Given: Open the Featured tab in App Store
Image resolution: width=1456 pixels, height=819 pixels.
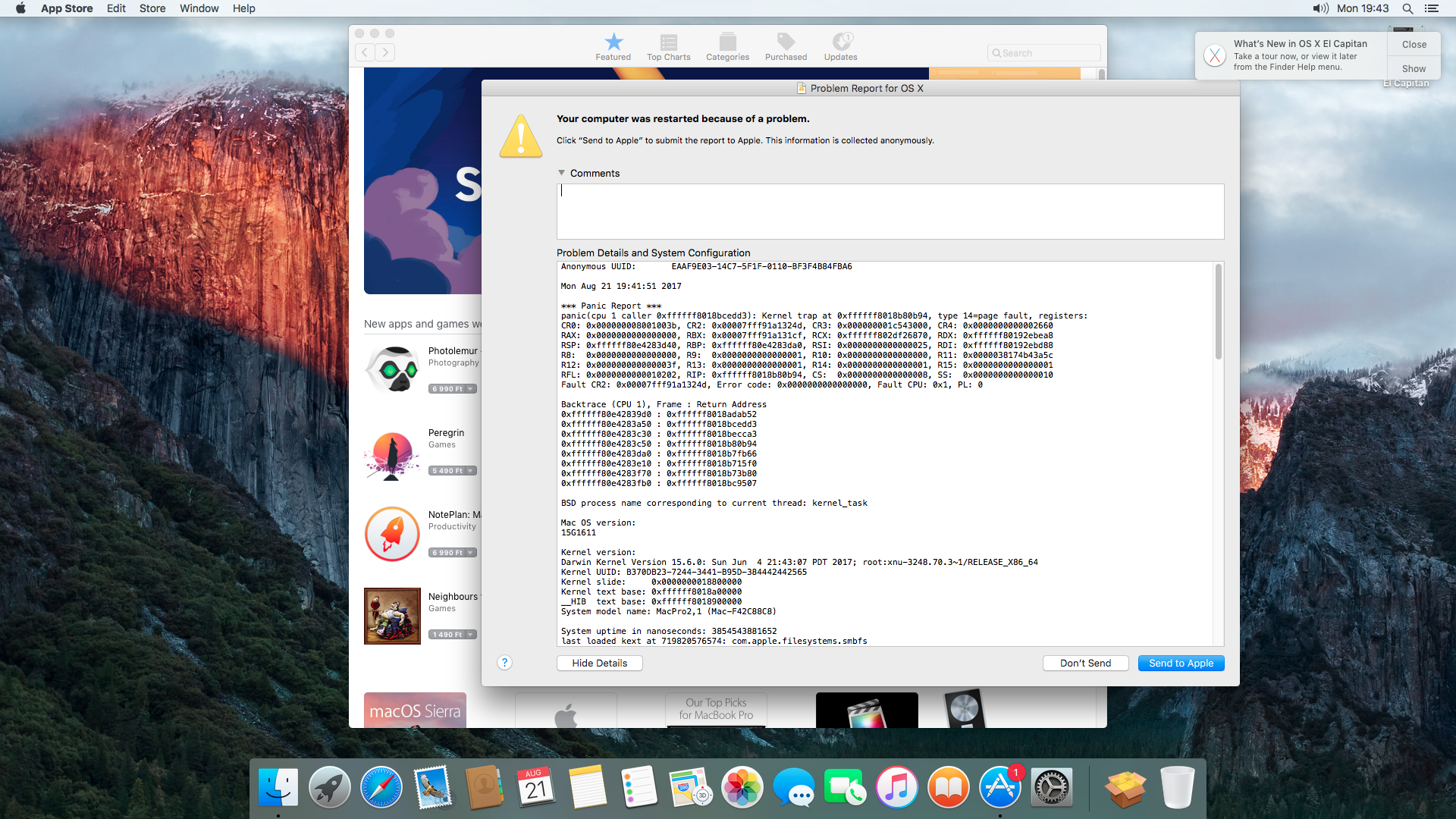Looking at the screenshot, I should (613, 46).
